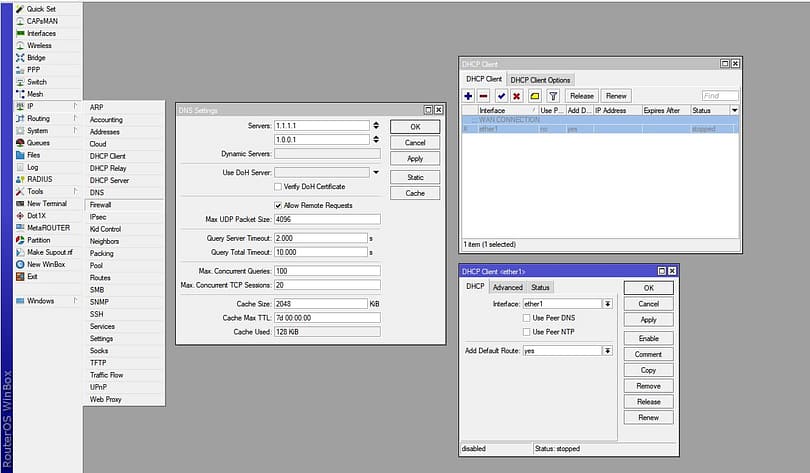The height and width of the screenshot is (473, 810).
Task: Click stepper arrows beside server 1.1.1.1
Action: pyautogui.click(x=376, y=125)
